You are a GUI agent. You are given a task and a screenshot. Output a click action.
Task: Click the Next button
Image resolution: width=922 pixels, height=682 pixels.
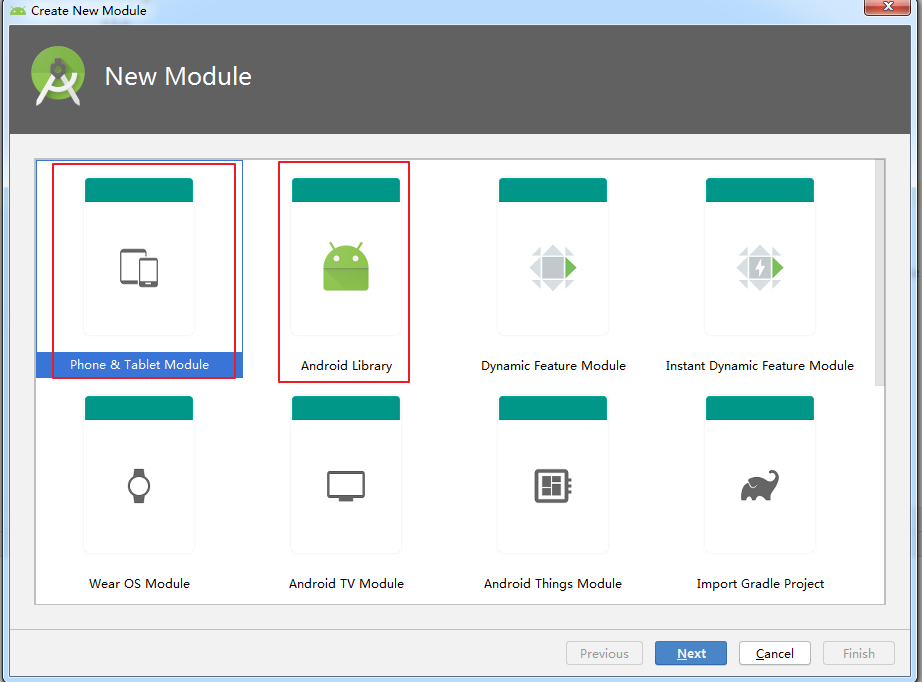691,653
